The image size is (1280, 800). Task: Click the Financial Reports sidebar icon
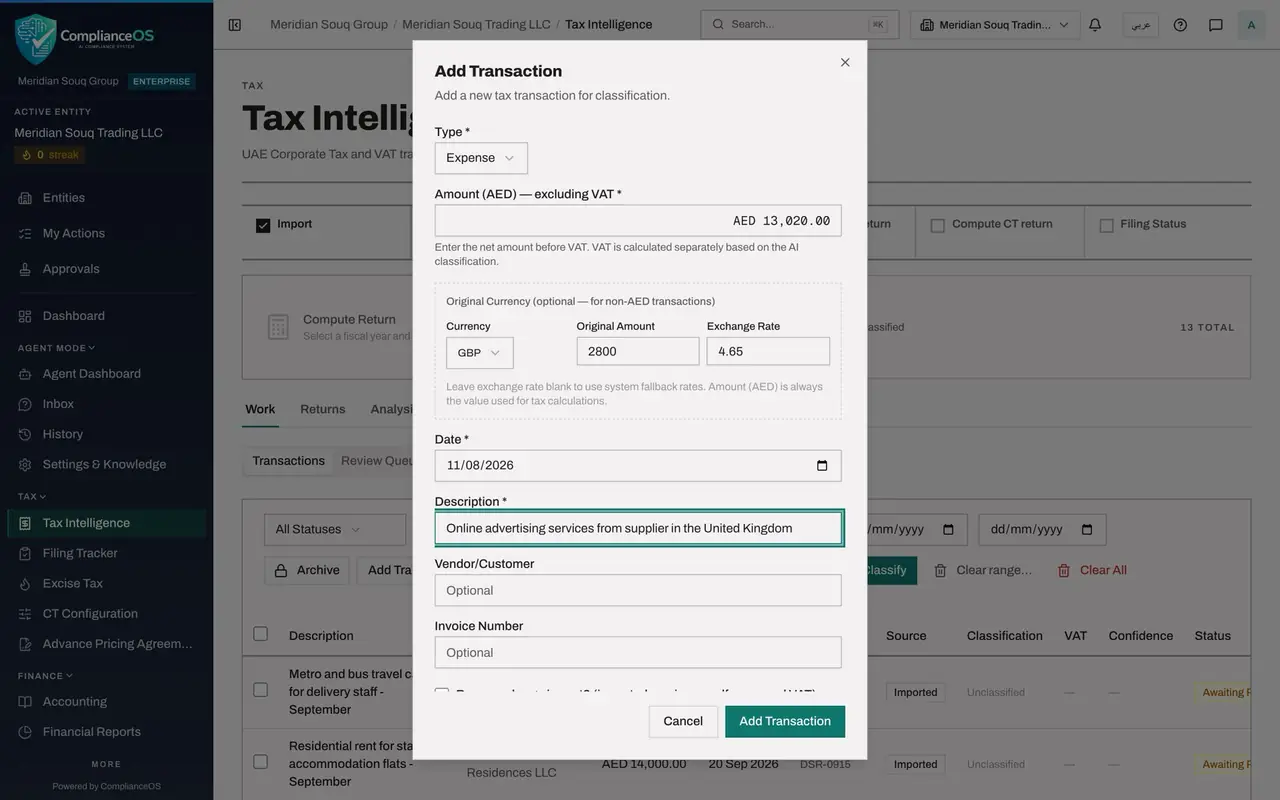coord(25,732)
